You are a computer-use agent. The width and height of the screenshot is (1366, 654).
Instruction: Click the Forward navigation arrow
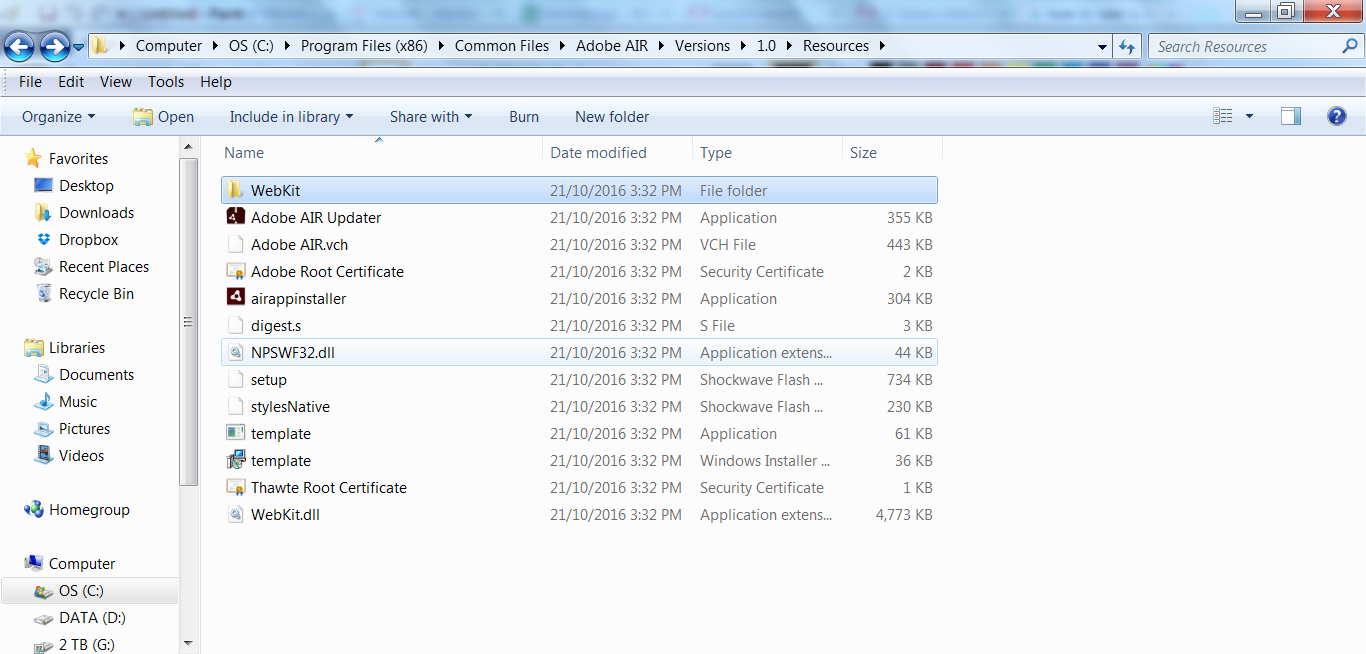(54, 46)
